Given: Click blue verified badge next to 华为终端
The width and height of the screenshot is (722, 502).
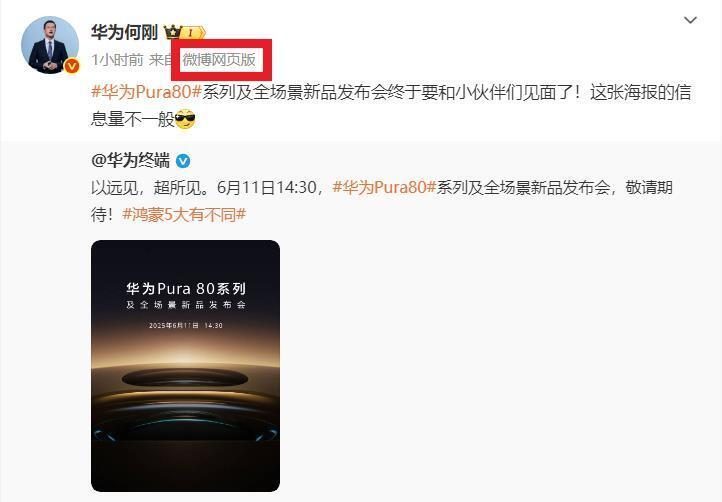Looking at the screenshot, I should pyautogui.click(x=183, y=161).
